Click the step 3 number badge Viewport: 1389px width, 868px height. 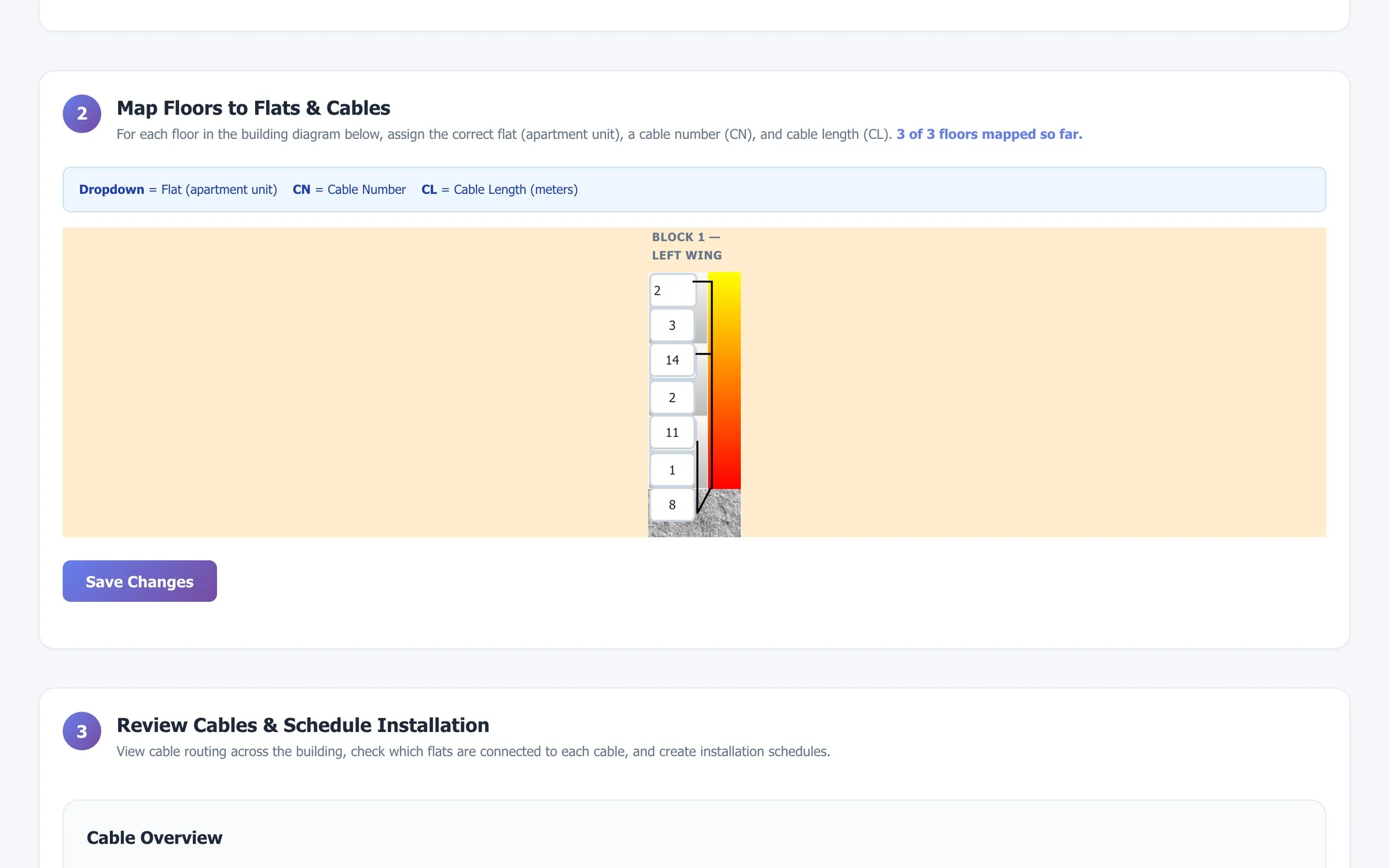[82, 731]
